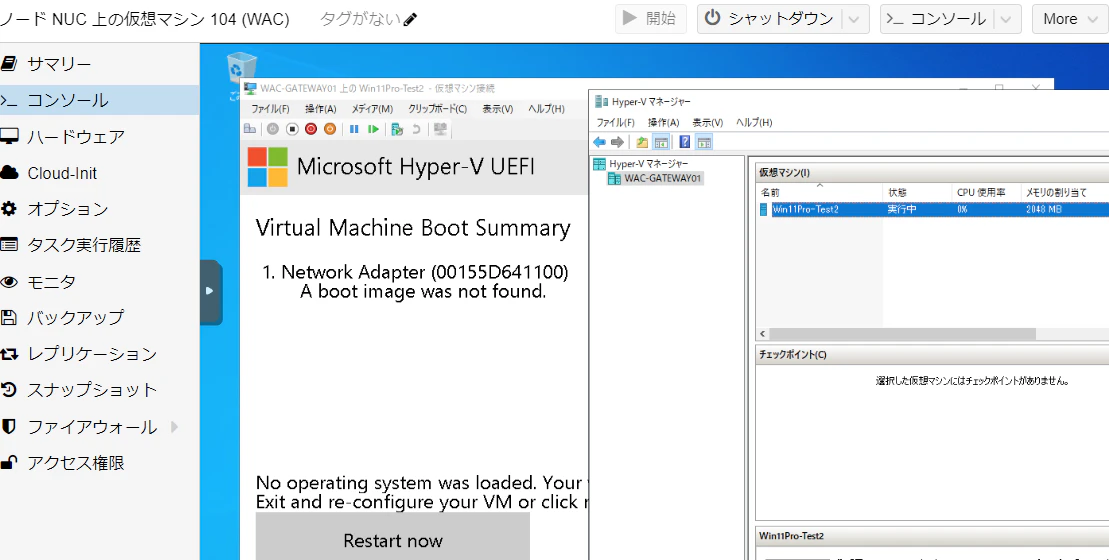Open the More dropdown menu
This screenshot has height=560, width=1109.
tap(1070, 19)
